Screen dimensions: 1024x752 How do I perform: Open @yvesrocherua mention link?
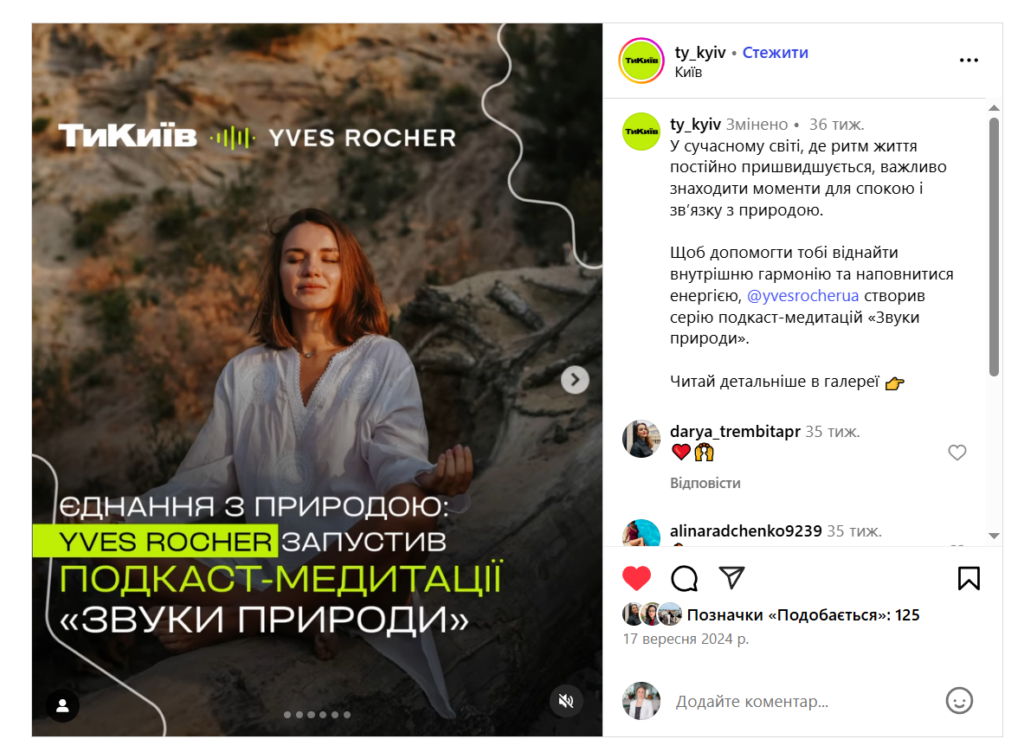pyautogui.click(x=803, y=296)
